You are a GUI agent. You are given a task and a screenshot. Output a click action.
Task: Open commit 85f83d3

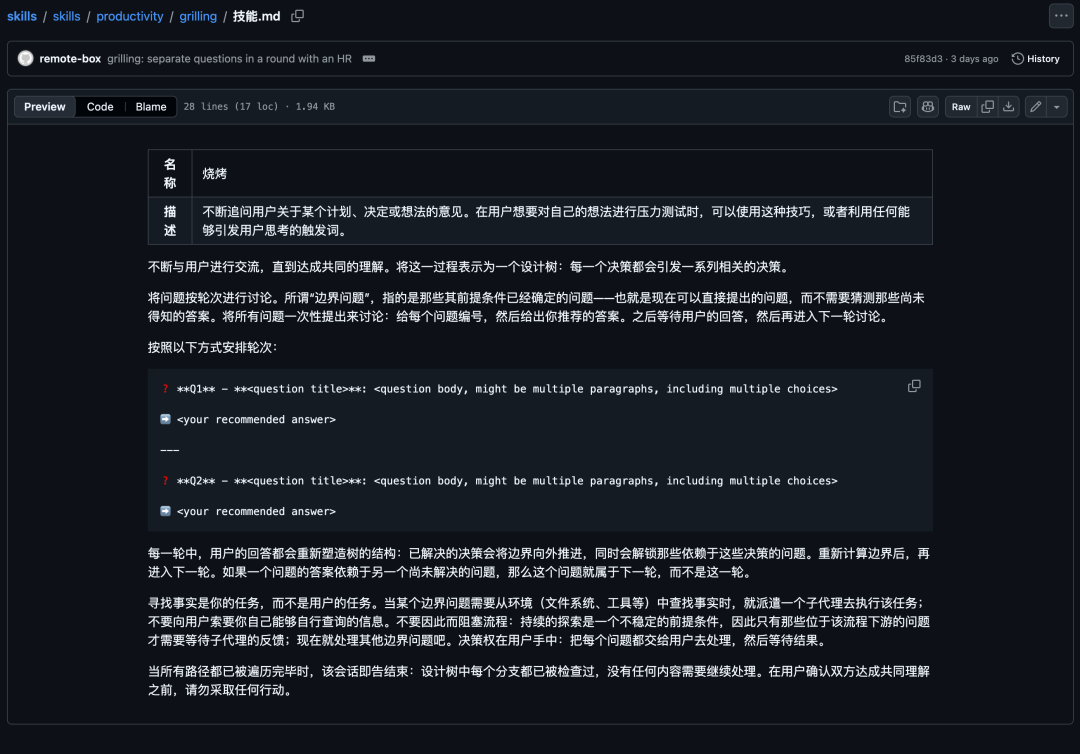point(923,59)
